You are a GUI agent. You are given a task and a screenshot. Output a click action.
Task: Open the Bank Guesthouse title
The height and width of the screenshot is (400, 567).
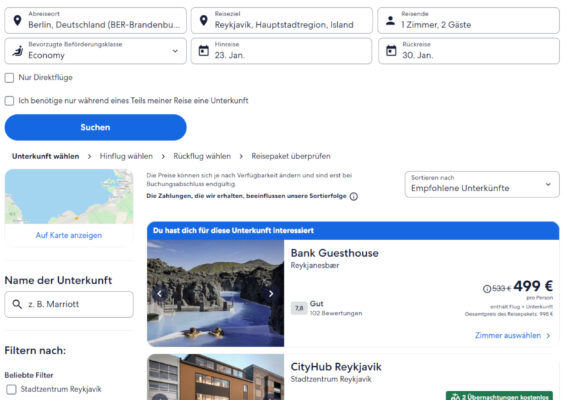[334, 253]
